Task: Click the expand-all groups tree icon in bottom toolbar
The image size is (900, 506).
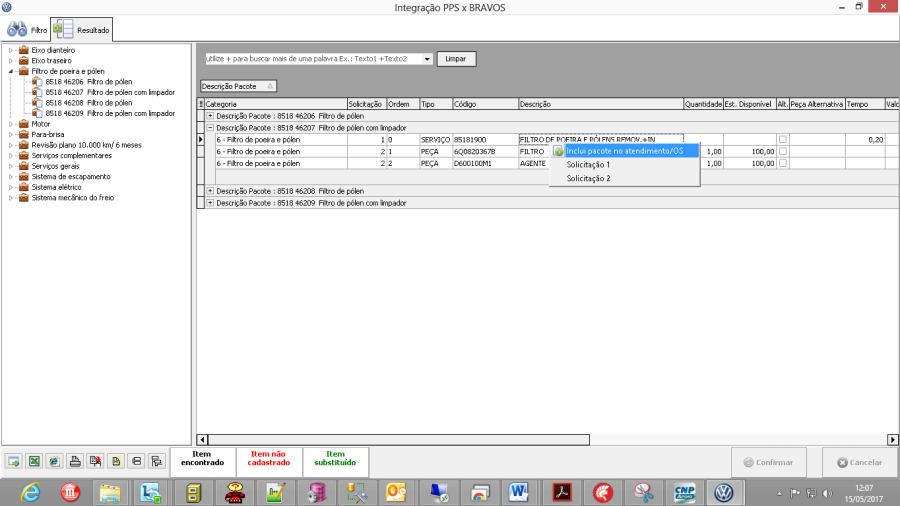Action: tap(157, 461)
